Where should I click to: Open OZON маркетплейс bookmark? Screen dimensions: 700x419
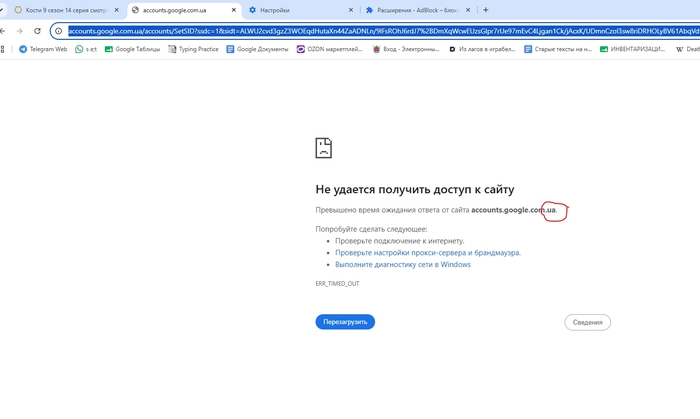click(x=330, y=49)
